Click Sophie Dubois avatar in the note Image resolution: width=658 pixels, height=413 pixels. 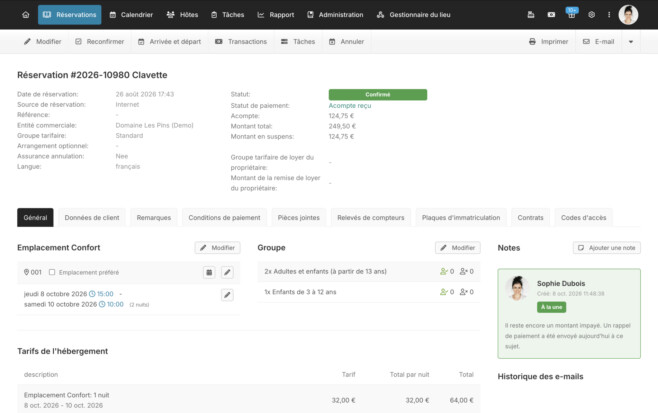[517, 288]
